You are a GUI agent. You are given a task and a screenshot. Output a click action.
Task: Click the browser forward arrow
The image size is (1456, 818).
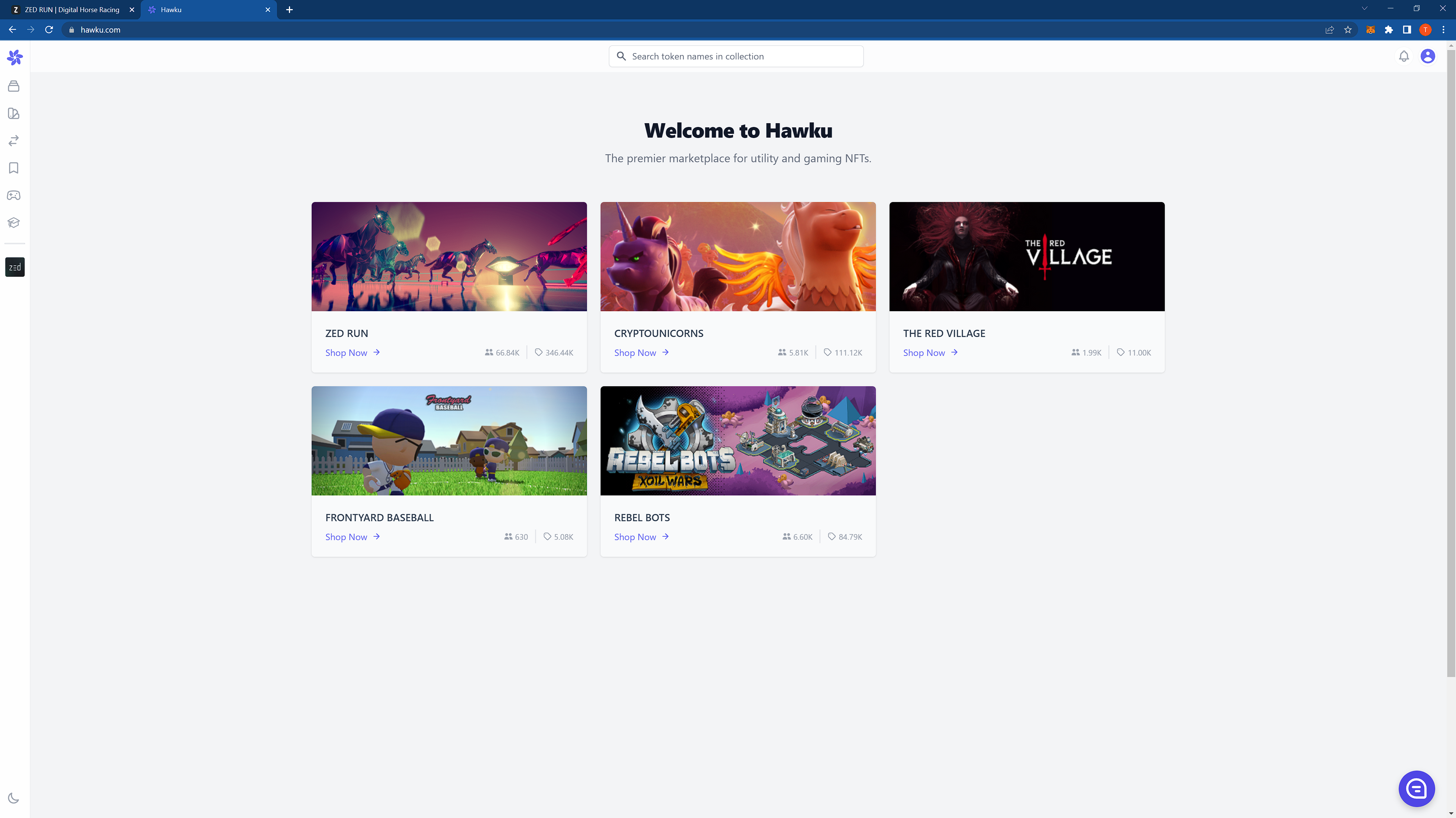point(30,30)
